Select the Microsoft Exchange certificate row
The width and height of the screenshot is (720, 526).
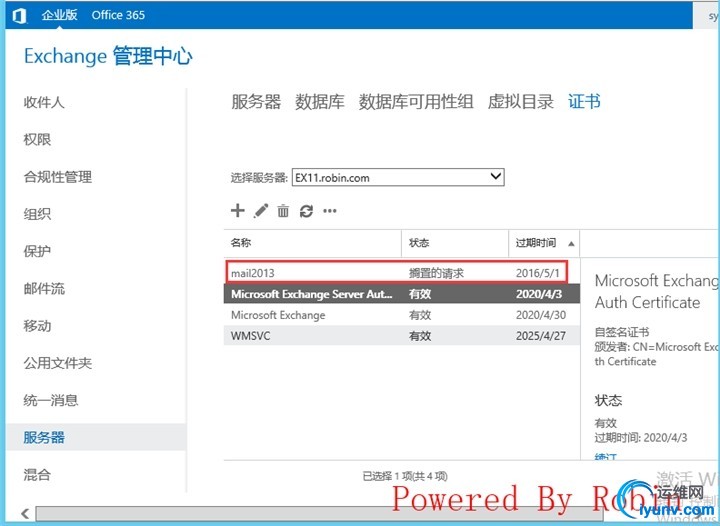click(x=402, y=315)
